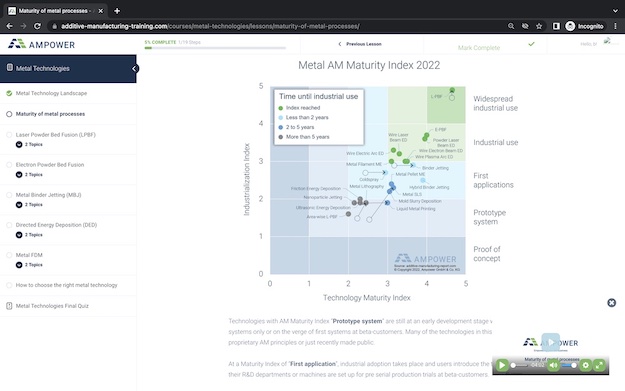Click the Metal Technology Landscape completed check
Image resolution: width=625 pixels, height=391 pixels.
[9, 93]
